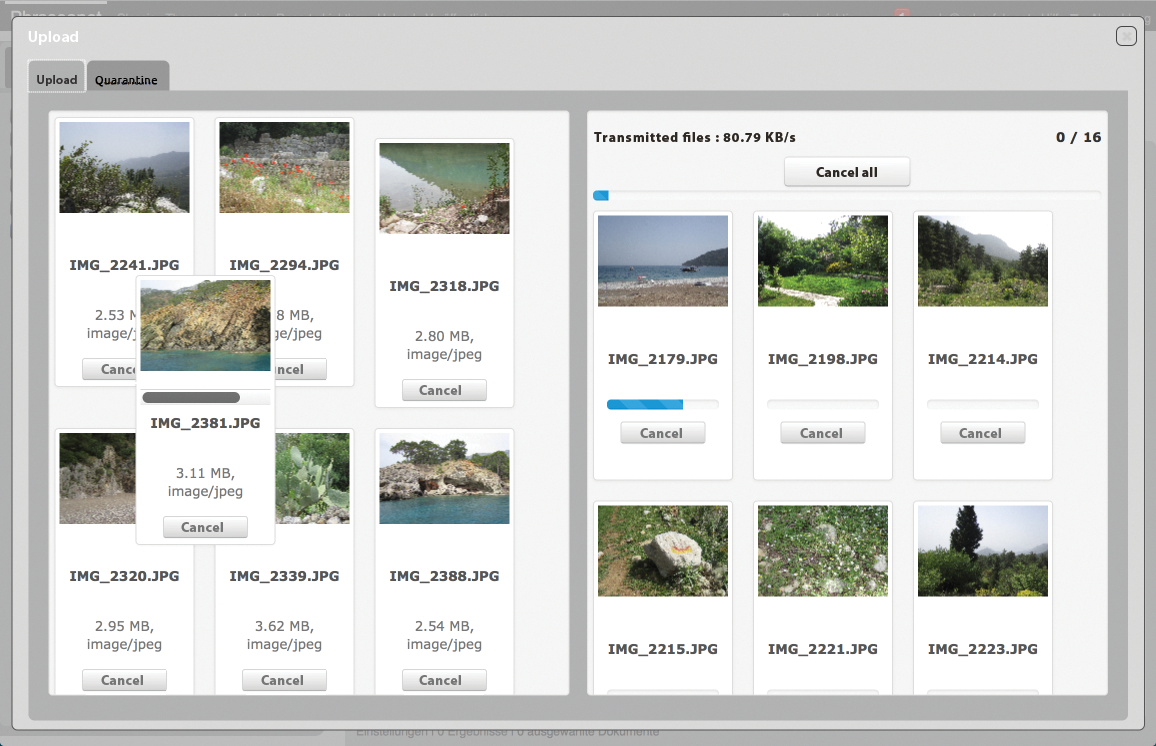Viewport: 1156px width, 746px height.
Task: Select the Upload tab
Action: pos(56,78)
